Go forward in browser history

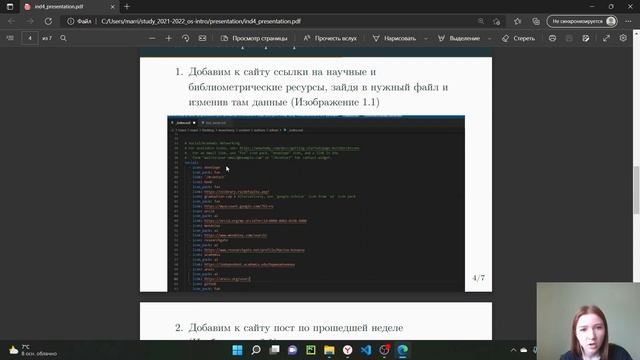[x=30, y=21]
